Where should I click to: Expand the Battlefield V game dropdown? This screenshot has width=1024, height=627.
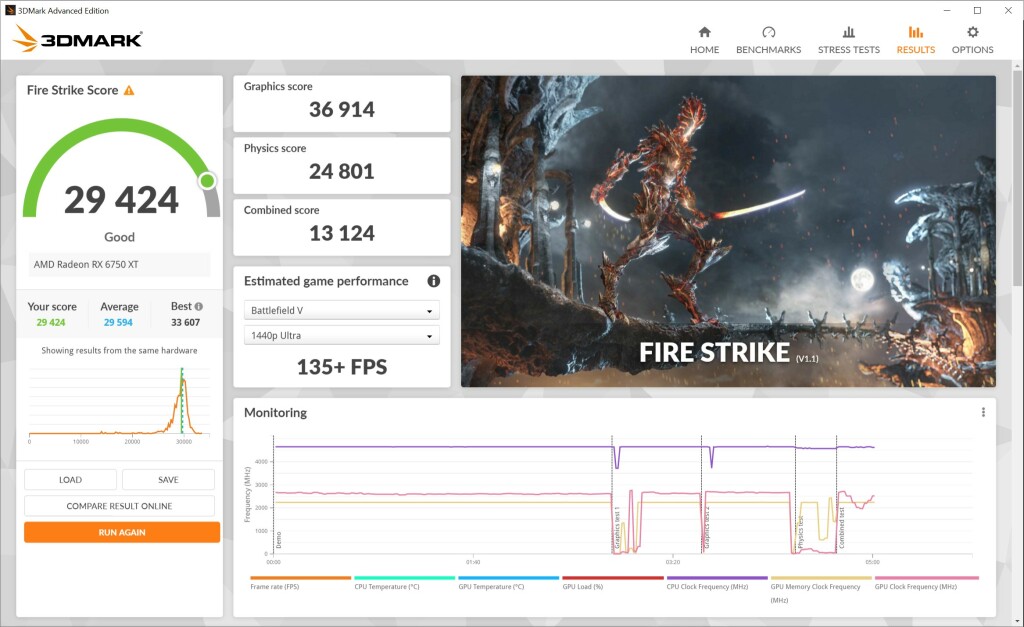[341, 311]
